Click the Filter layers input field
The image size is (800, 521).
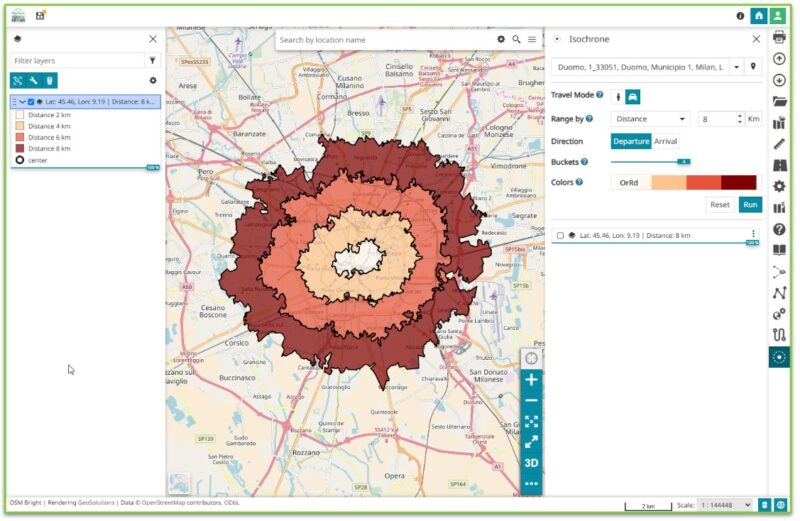pyautogui.click(x=78, y=60)
